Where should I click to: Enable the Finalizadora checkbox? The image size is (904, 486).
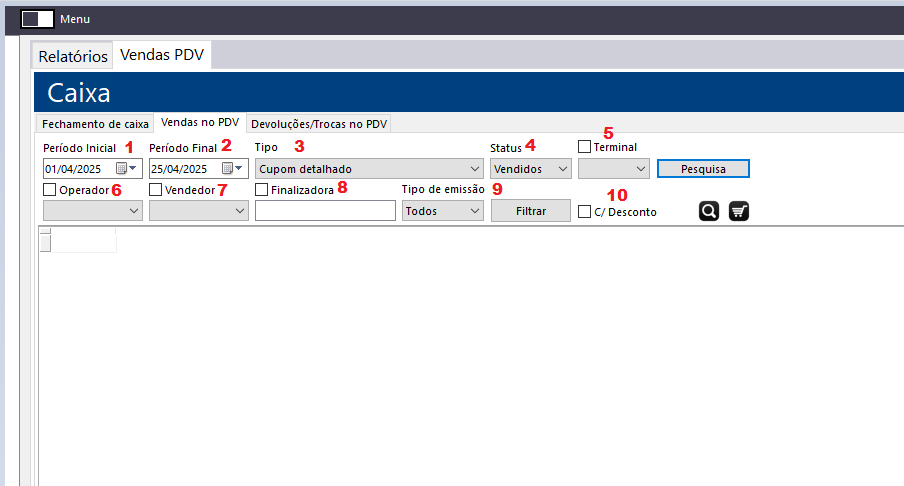262,189
